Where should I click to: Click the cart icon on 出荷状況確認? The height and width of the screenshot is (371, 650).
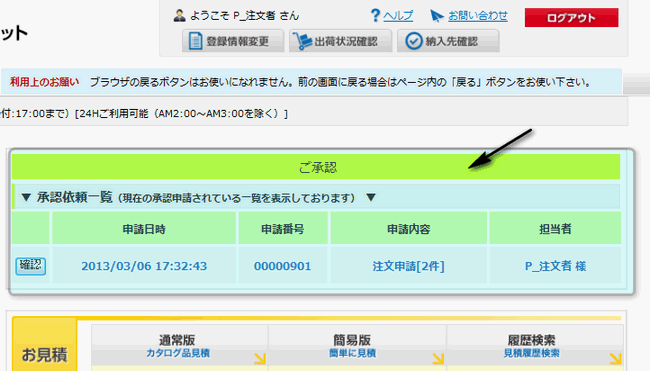point(302,41)
